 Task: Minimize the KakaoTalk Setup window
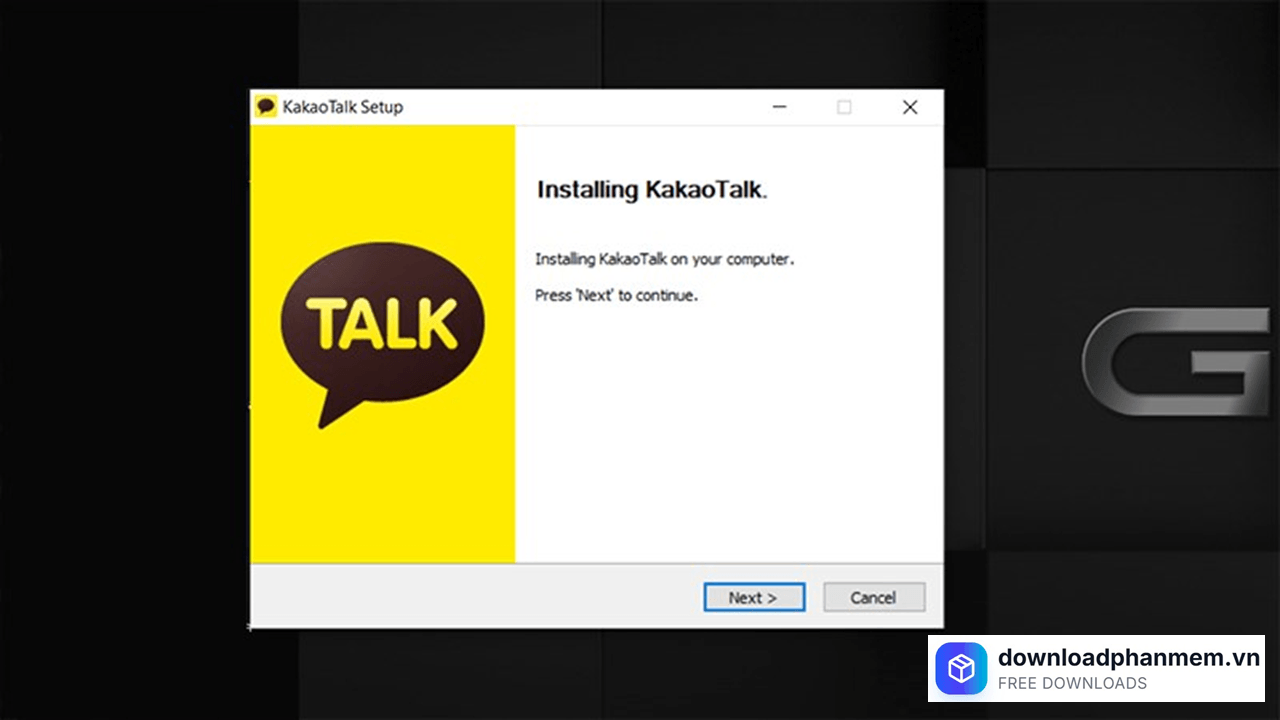[780, 107]
